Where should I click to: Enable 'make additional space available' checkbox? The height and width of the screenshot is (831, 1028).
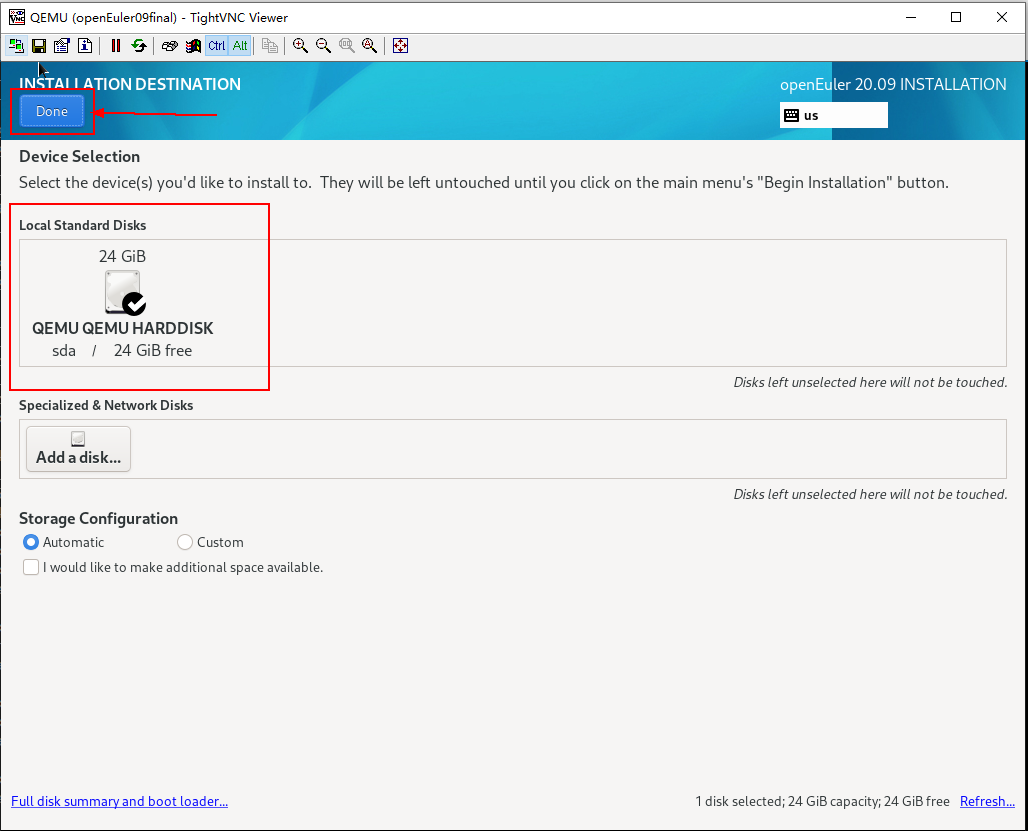click(31, 567)
